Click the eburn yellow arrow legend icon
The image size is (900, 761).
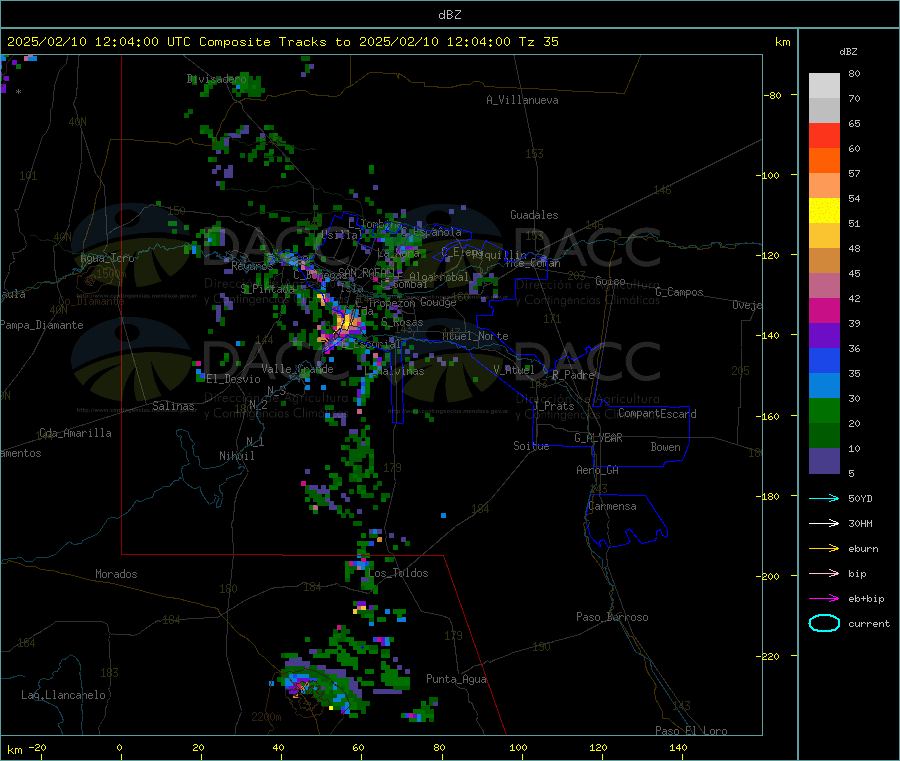[x=824, y=549]
